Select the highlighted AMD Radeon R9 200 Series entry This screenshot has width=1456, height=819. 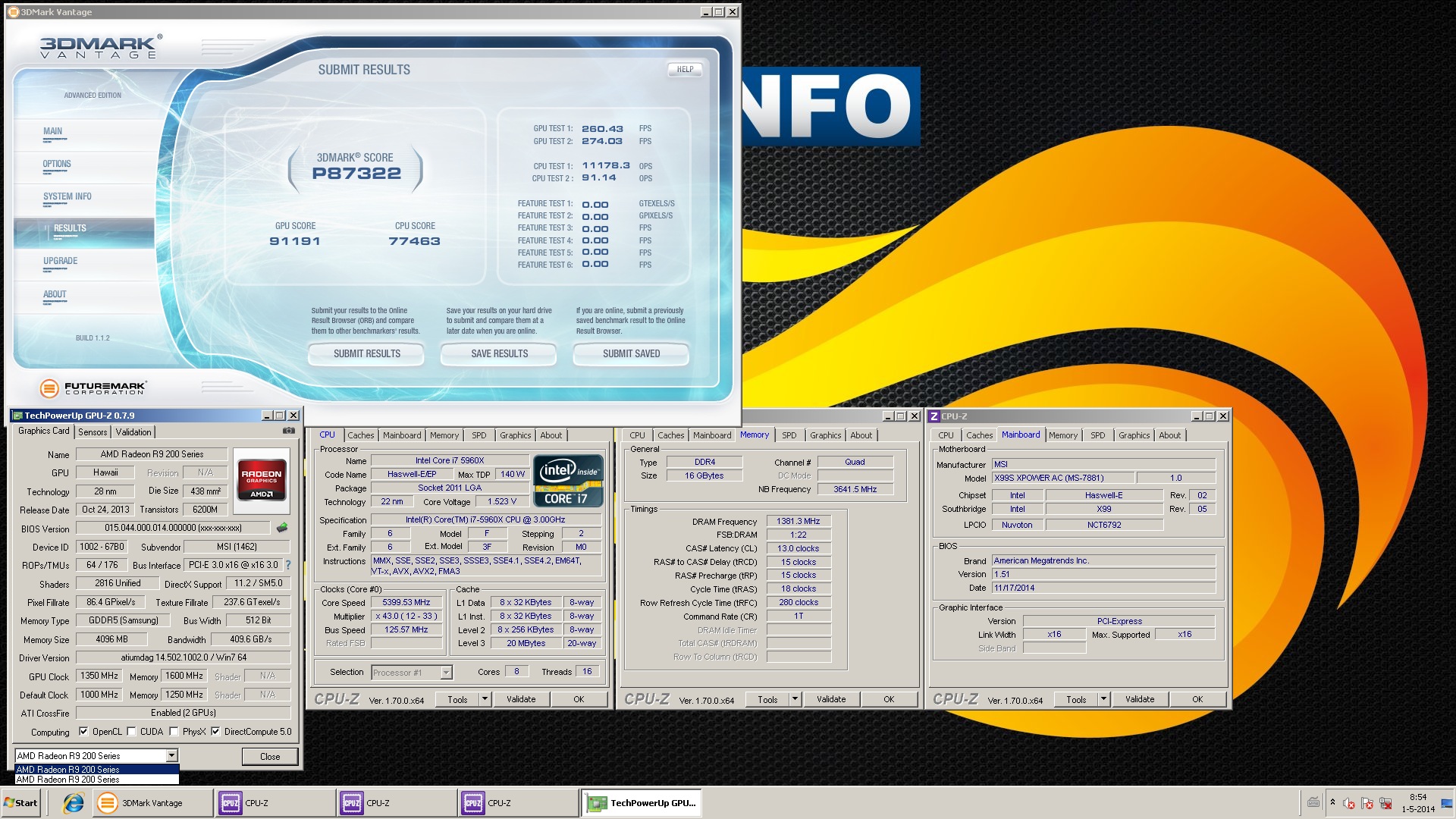tap(97, 769)
